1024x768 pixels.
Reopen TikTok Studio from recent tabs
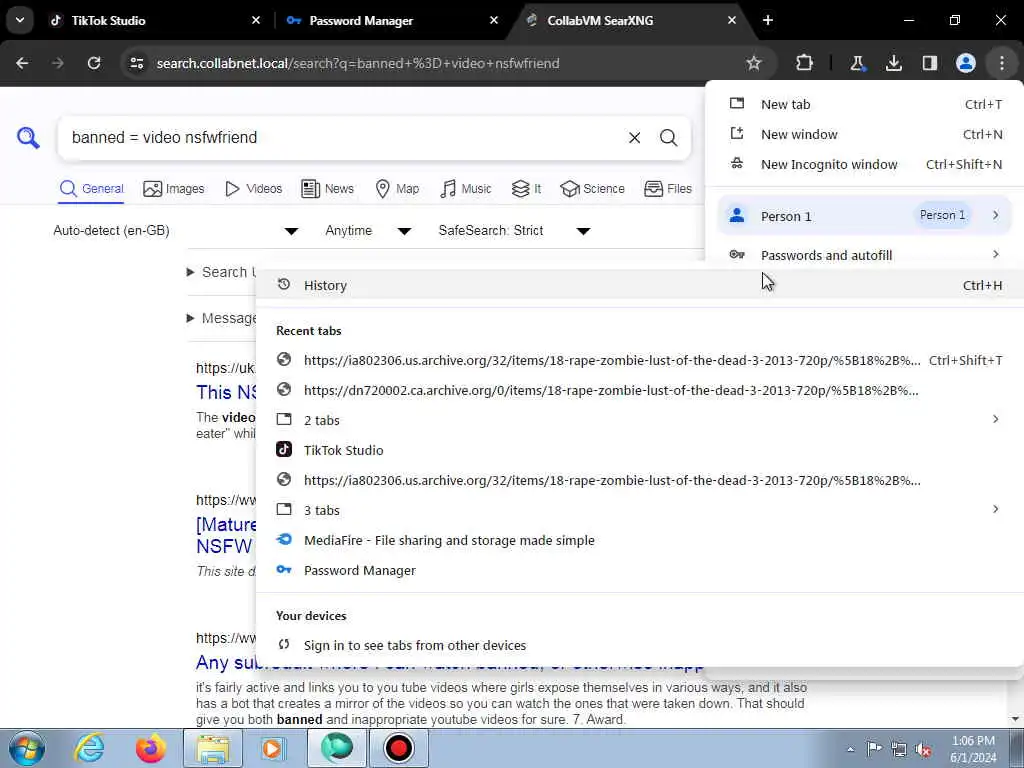click(x=639, y=450)
